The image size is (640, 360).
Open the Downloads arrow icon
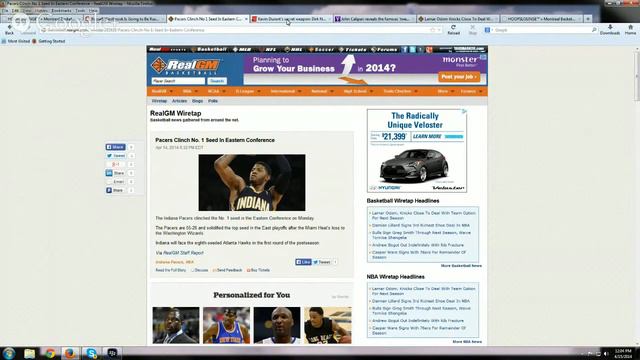coord(610,27)
